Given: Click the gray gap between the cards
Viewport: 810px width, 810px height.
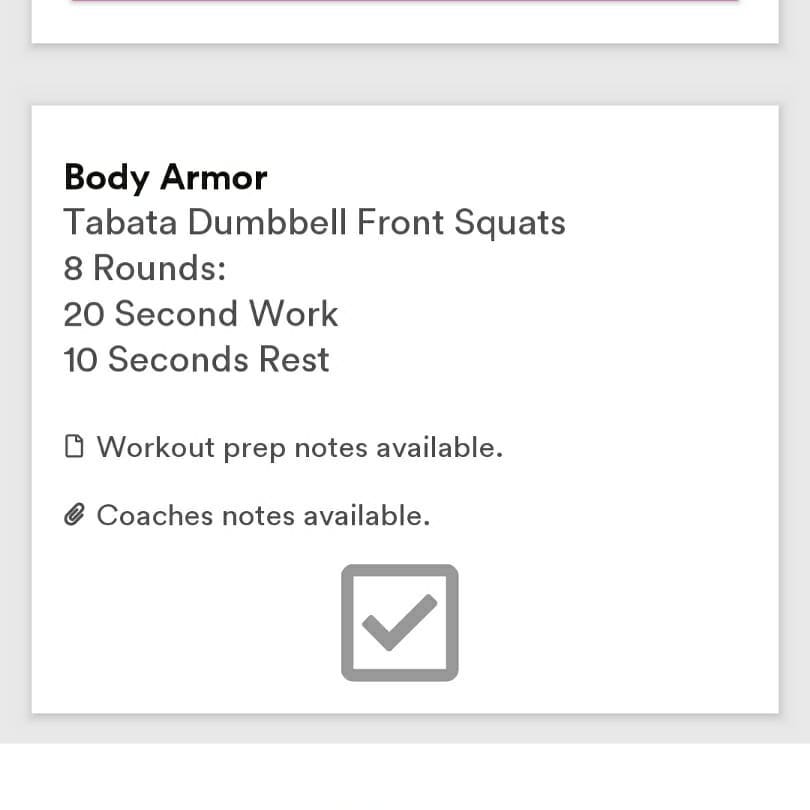Looking at the screenshot, I should (404, 74).
